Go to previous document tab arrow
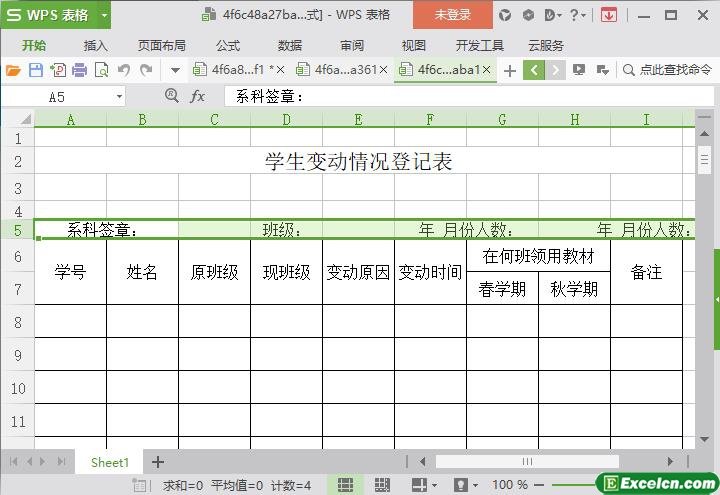This screenshot has width=720, height=495. [x=534, y=70]
